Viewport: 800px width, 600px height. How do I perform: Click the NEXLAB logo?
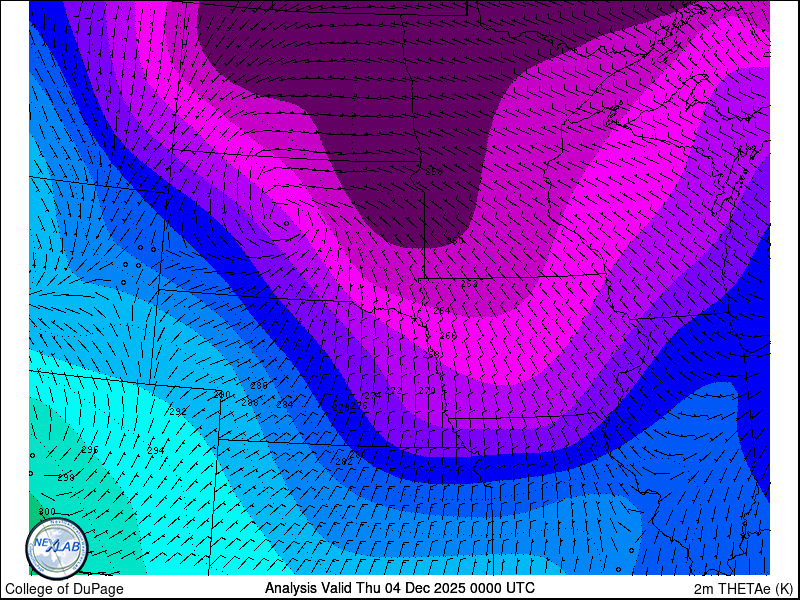click(x=57, y=549)
